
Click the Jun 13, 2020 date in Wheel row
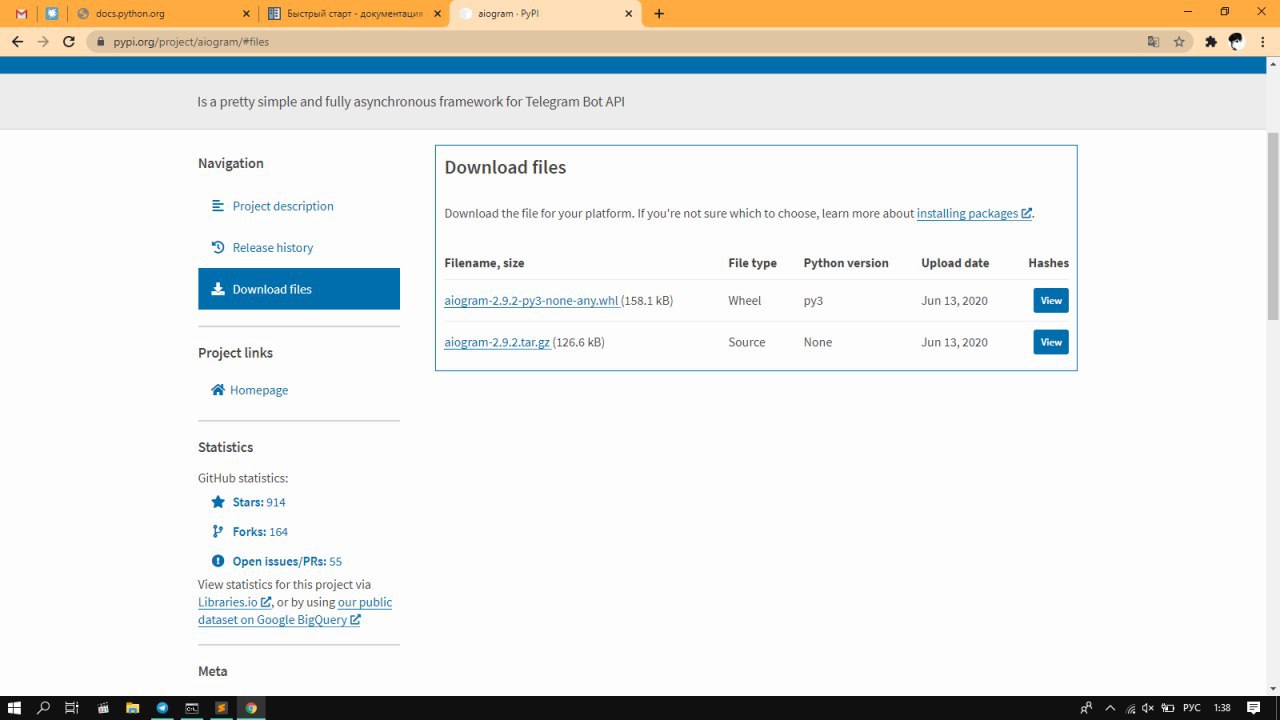click(954, 301)
